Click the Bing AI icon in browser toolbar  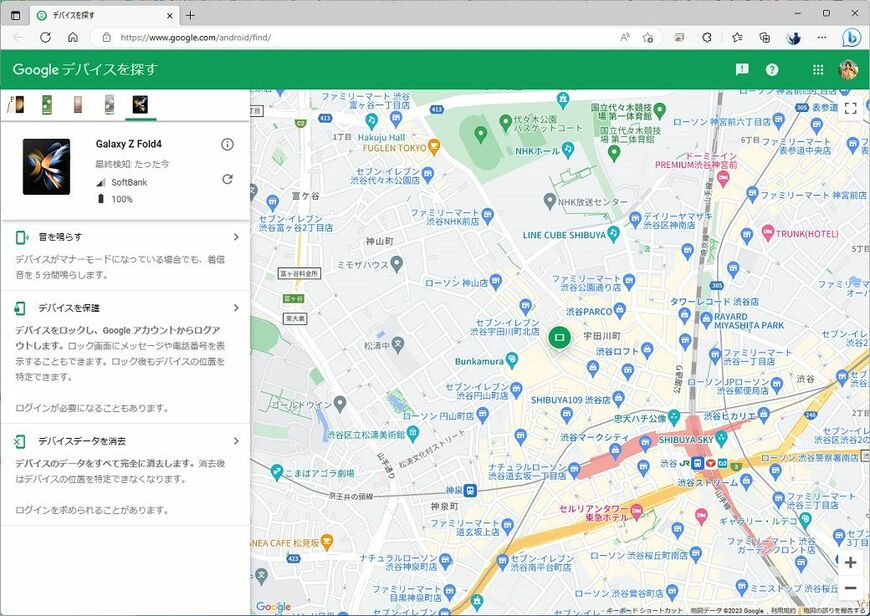pos(851,37)
